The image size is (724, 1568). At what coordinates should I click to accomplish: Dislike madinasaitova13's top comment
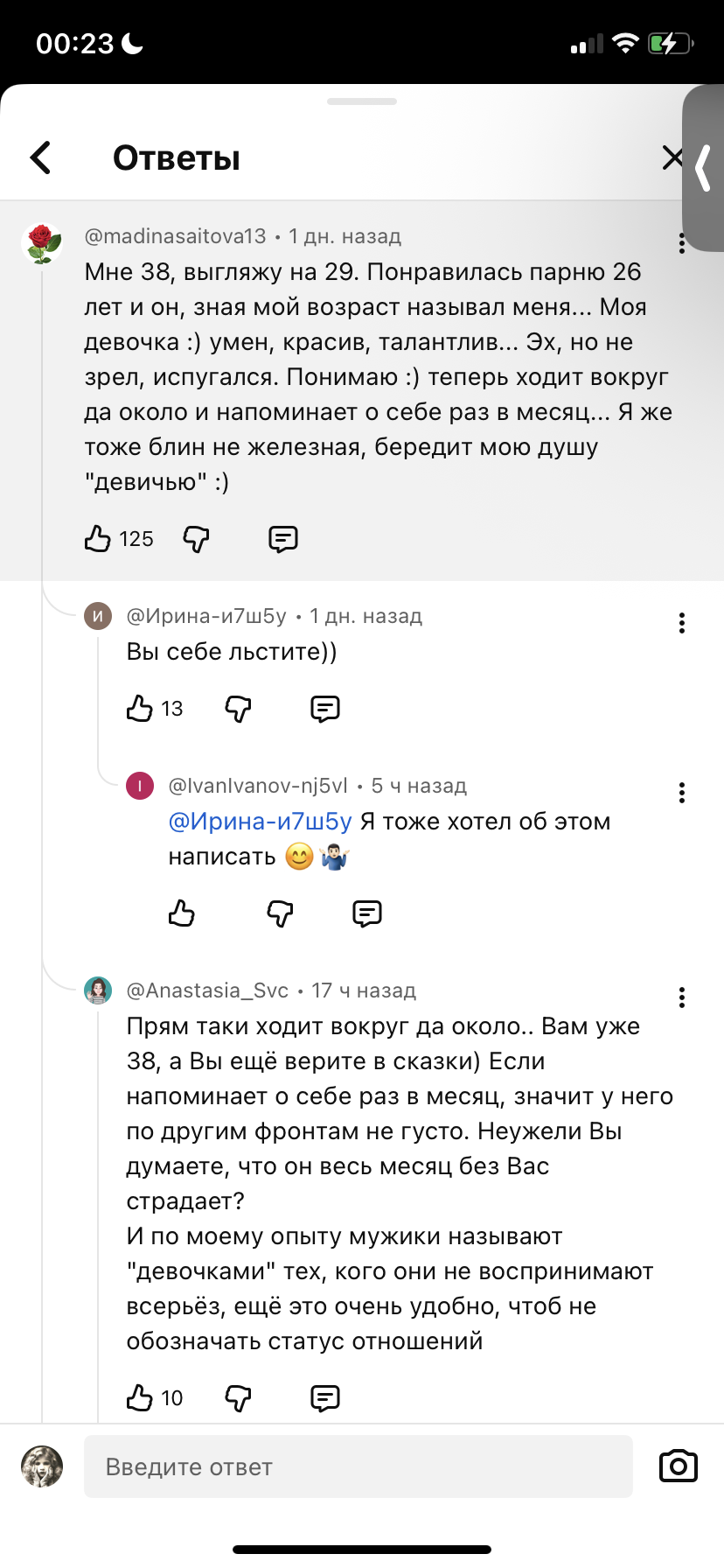(196, 539)
